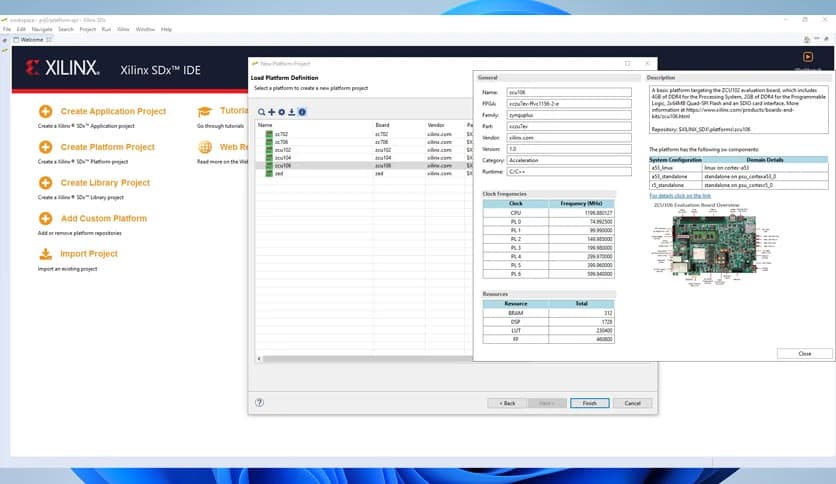Open the File menu

7,29
